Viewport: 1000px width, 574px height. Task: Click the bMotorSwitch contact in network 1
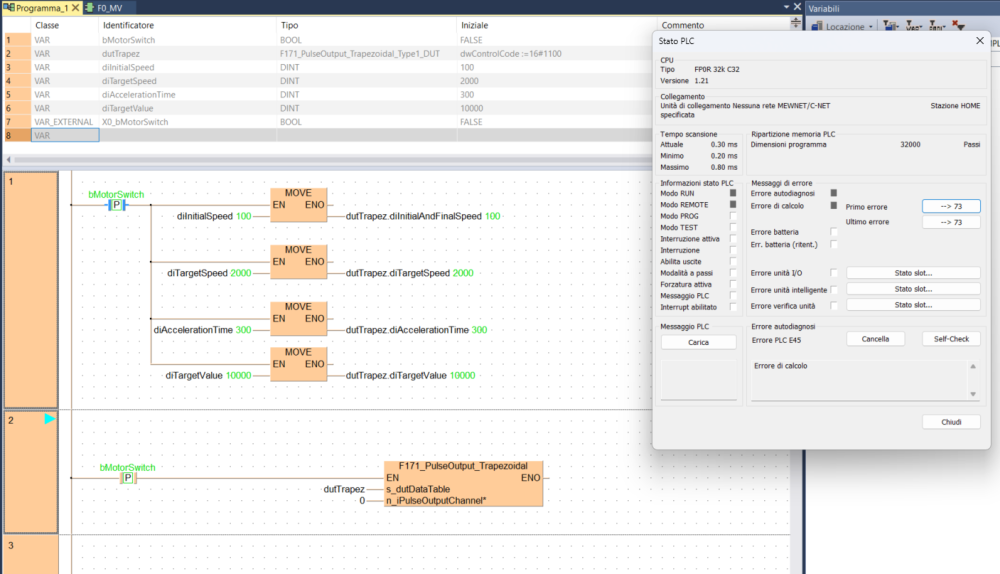pyautogui.click(x=116, y=205)
